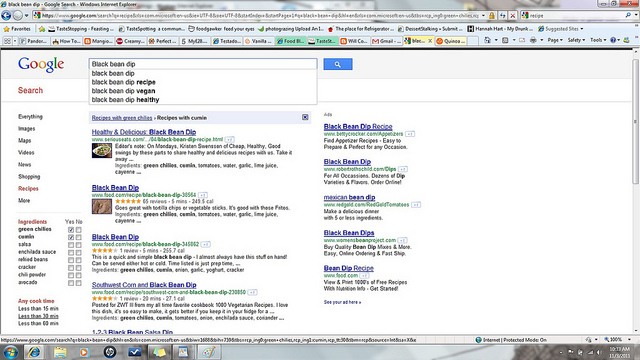This screenshot has height=360, width=640.
Task: Open the Tools menu dropdown
Action: 598,40
